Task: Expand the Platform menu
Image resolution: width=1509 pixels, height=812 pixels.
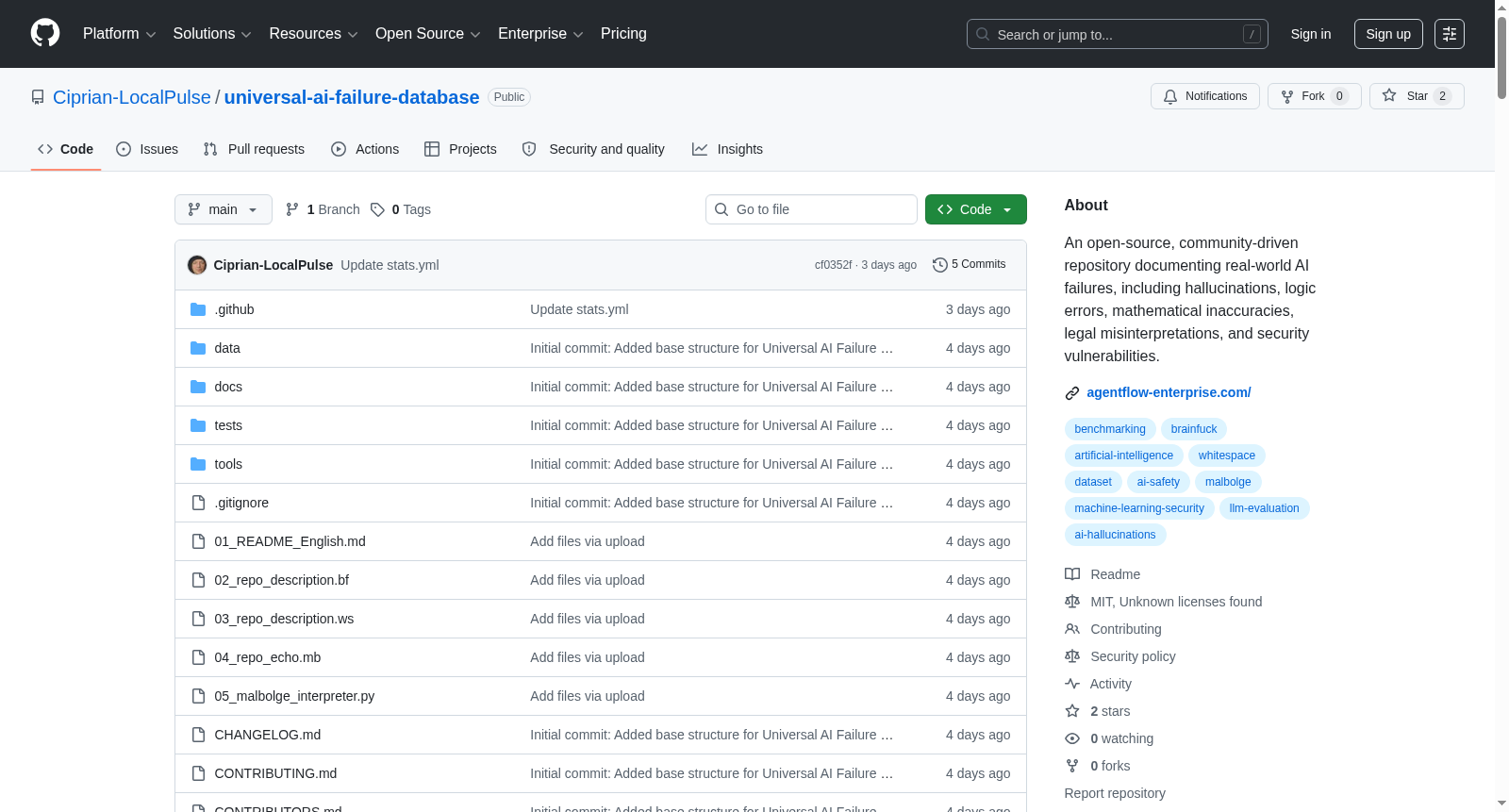Action: pyautogui.click(x=120, y=34)
